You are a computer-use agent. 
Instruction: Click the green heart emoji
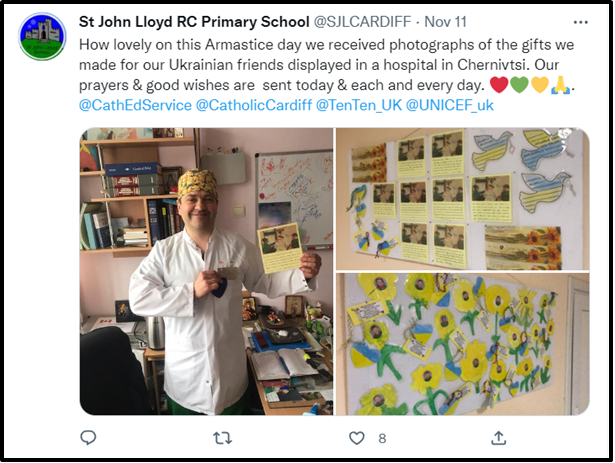[519, 85]
